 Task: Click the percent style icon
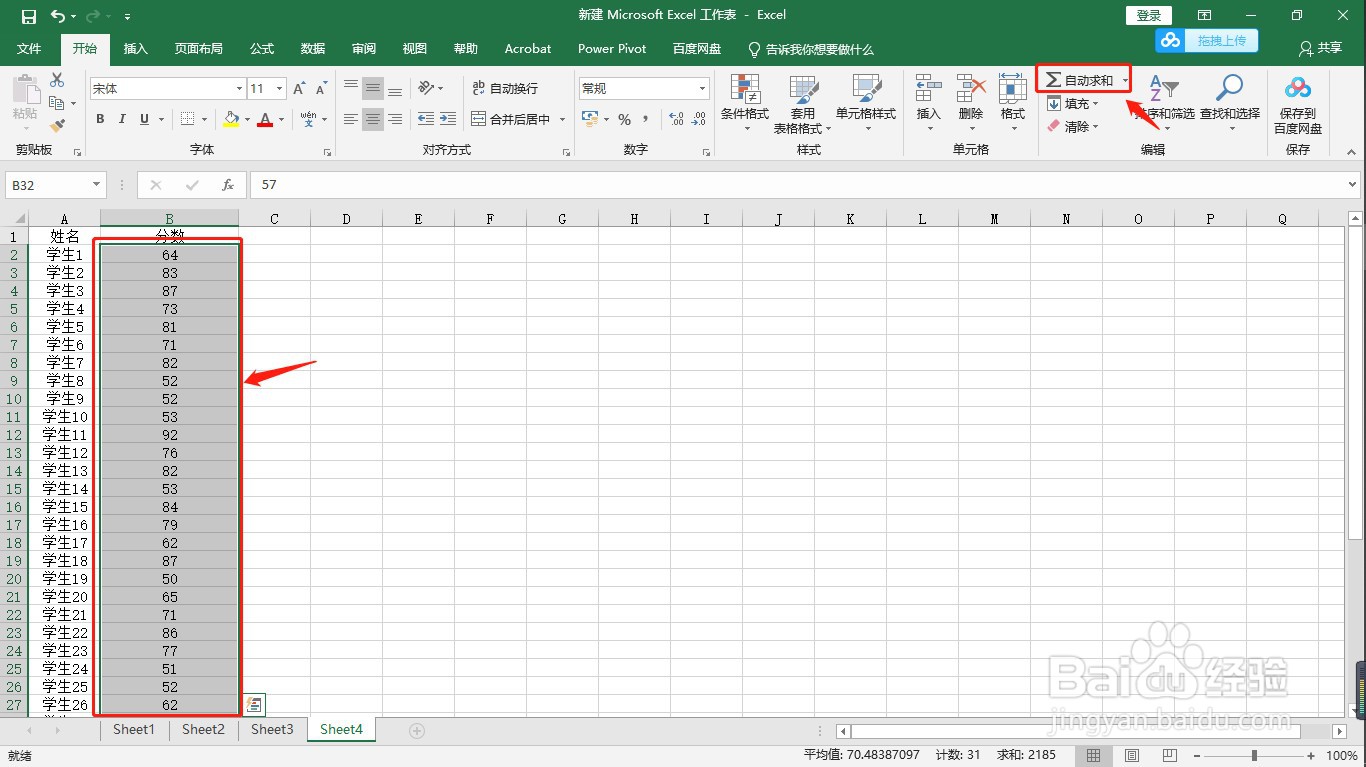pyautogui.click(x=624, y=119)
